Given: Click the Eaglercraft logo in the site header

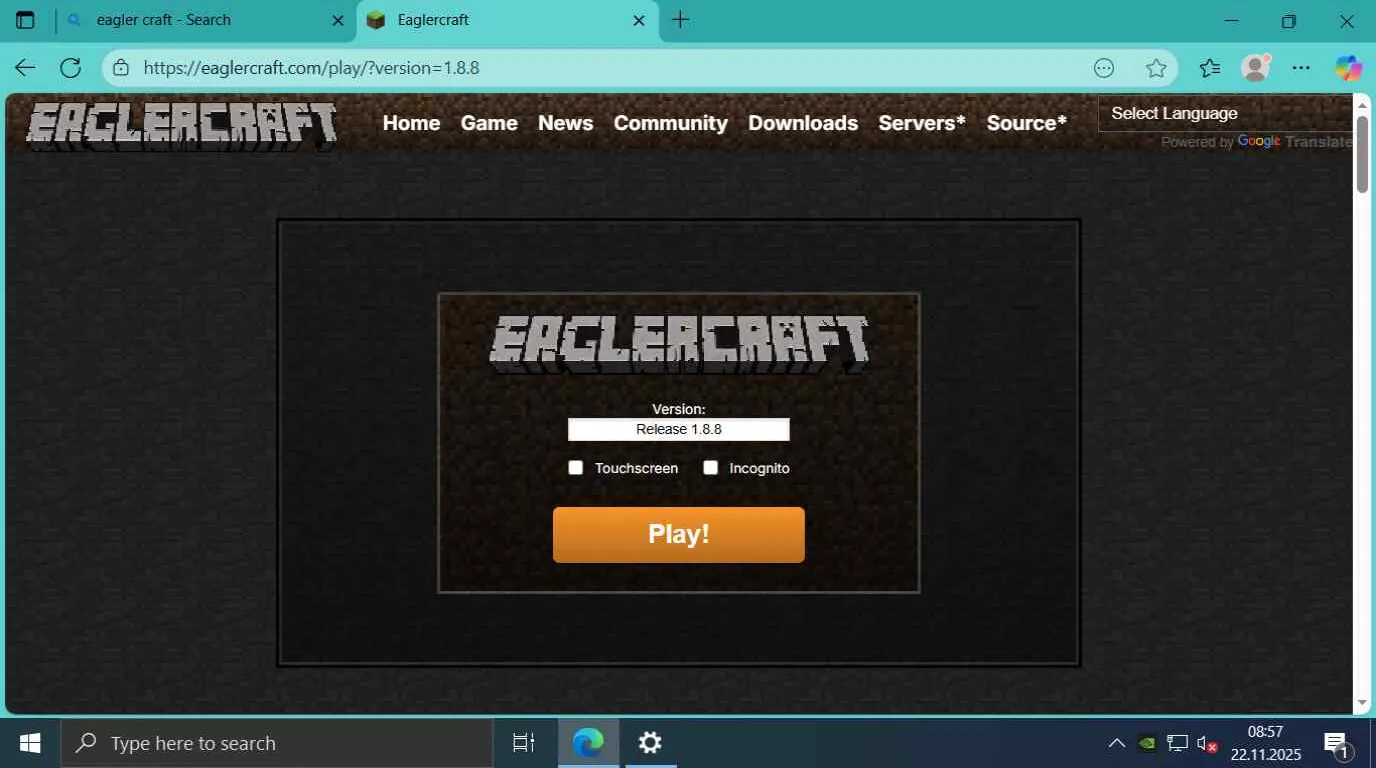Looking at the screenshot, I should click(x=181, y=126).
